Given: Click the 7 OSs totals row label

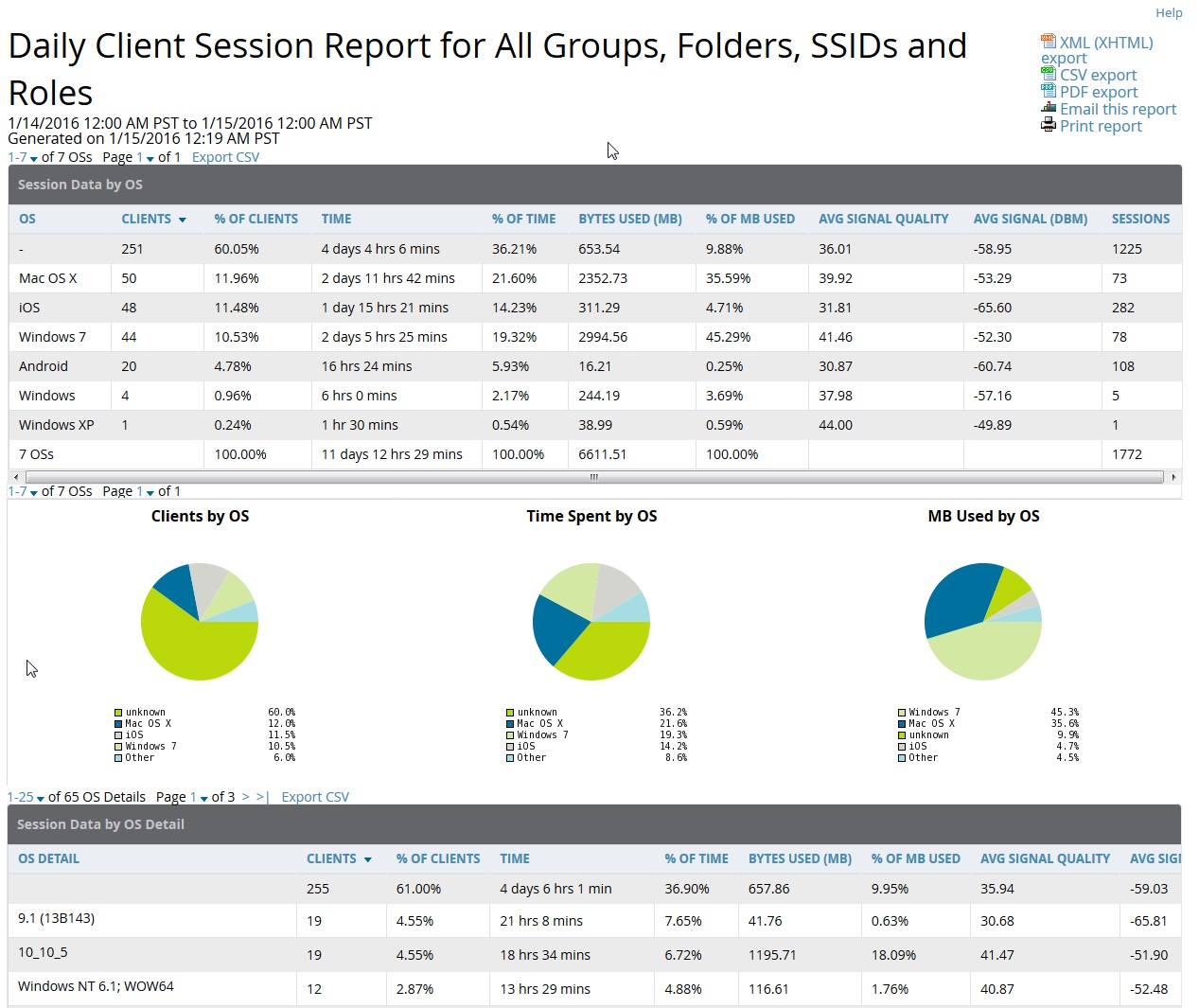Looking at the screenshot, I should (36, 454).
